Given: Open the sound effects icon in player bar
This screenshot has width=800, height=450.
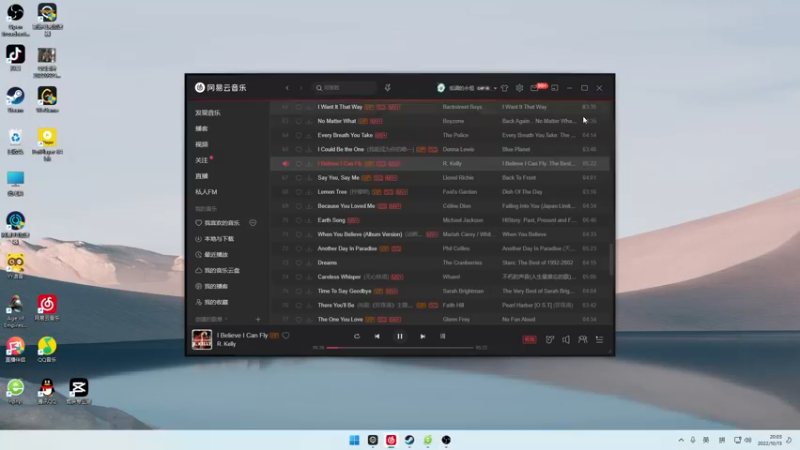Looking at the screenshot, I should 549,339.
